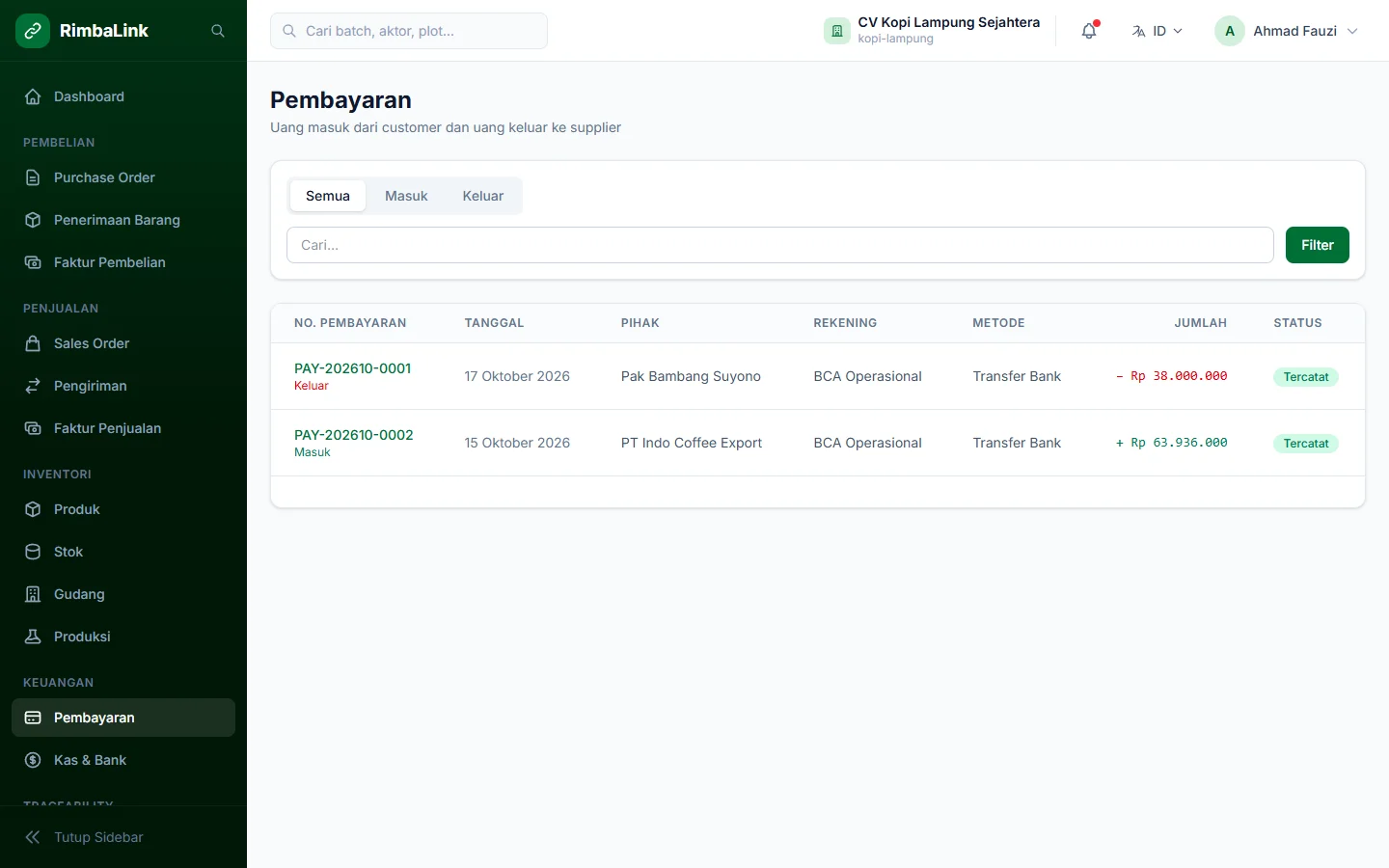
Task: Click the date 17 Oktober 2026
Action: (517, 376)
